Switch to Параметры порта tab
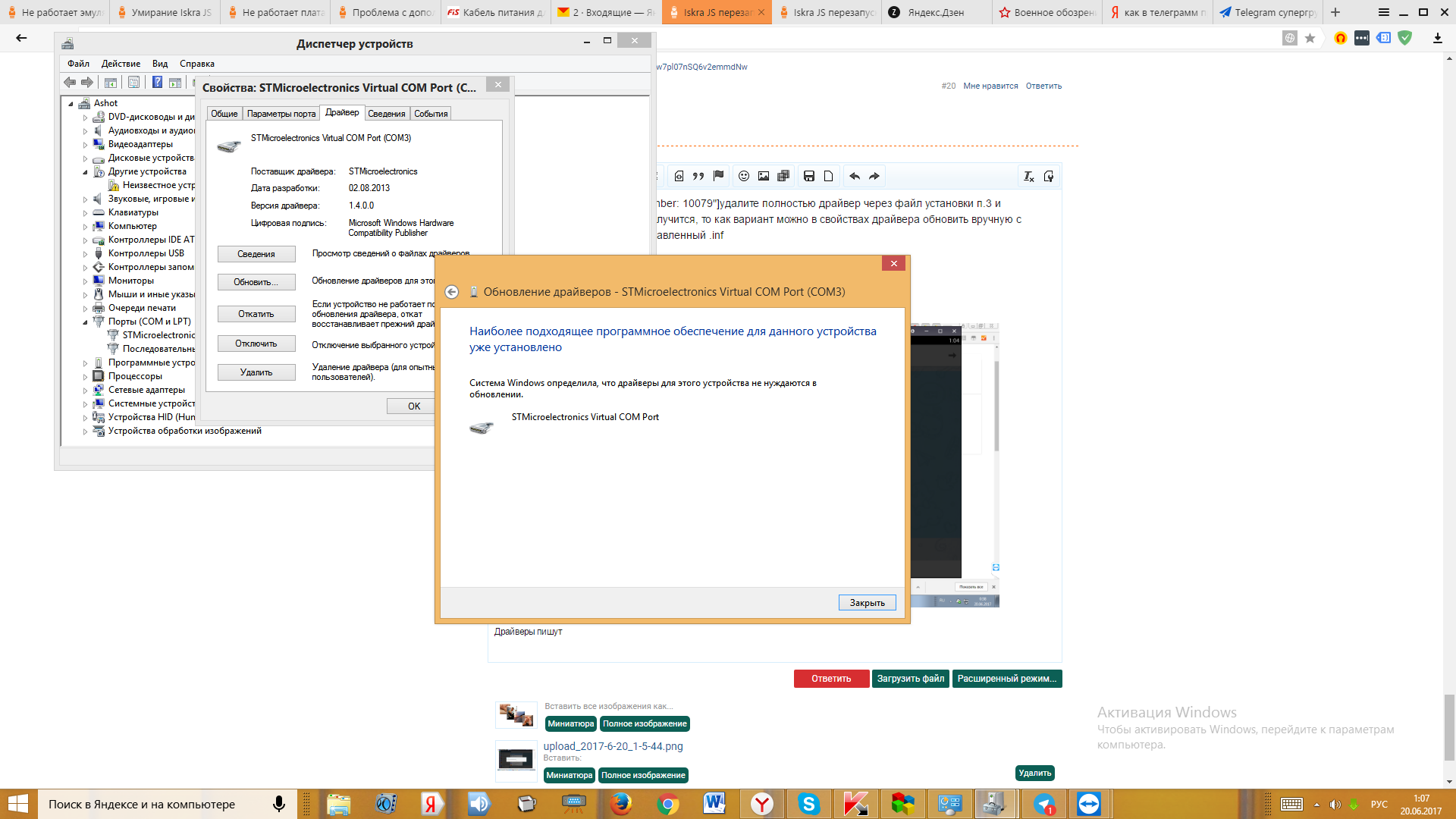 tap(281, 114)
